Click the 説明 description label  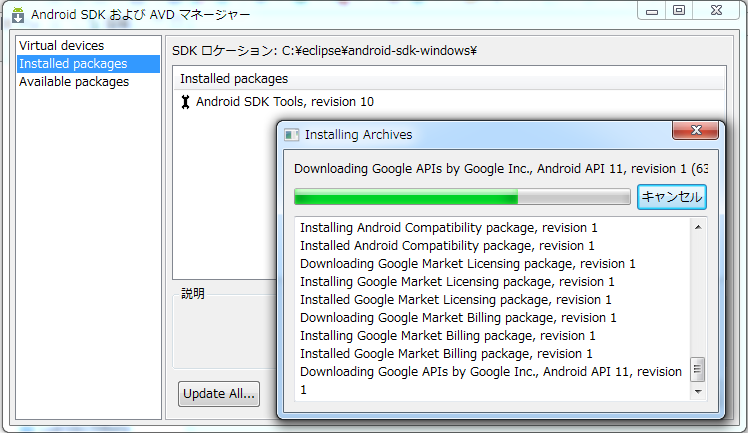coord(193,293)
